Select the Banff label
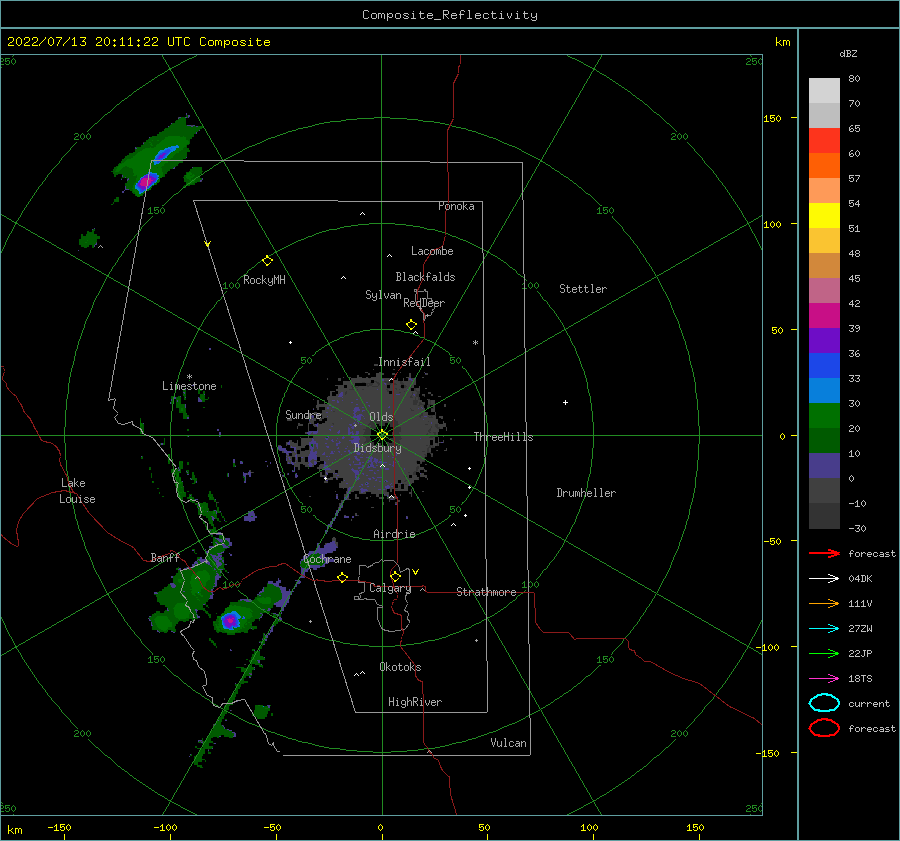 [x=165, y=557]
